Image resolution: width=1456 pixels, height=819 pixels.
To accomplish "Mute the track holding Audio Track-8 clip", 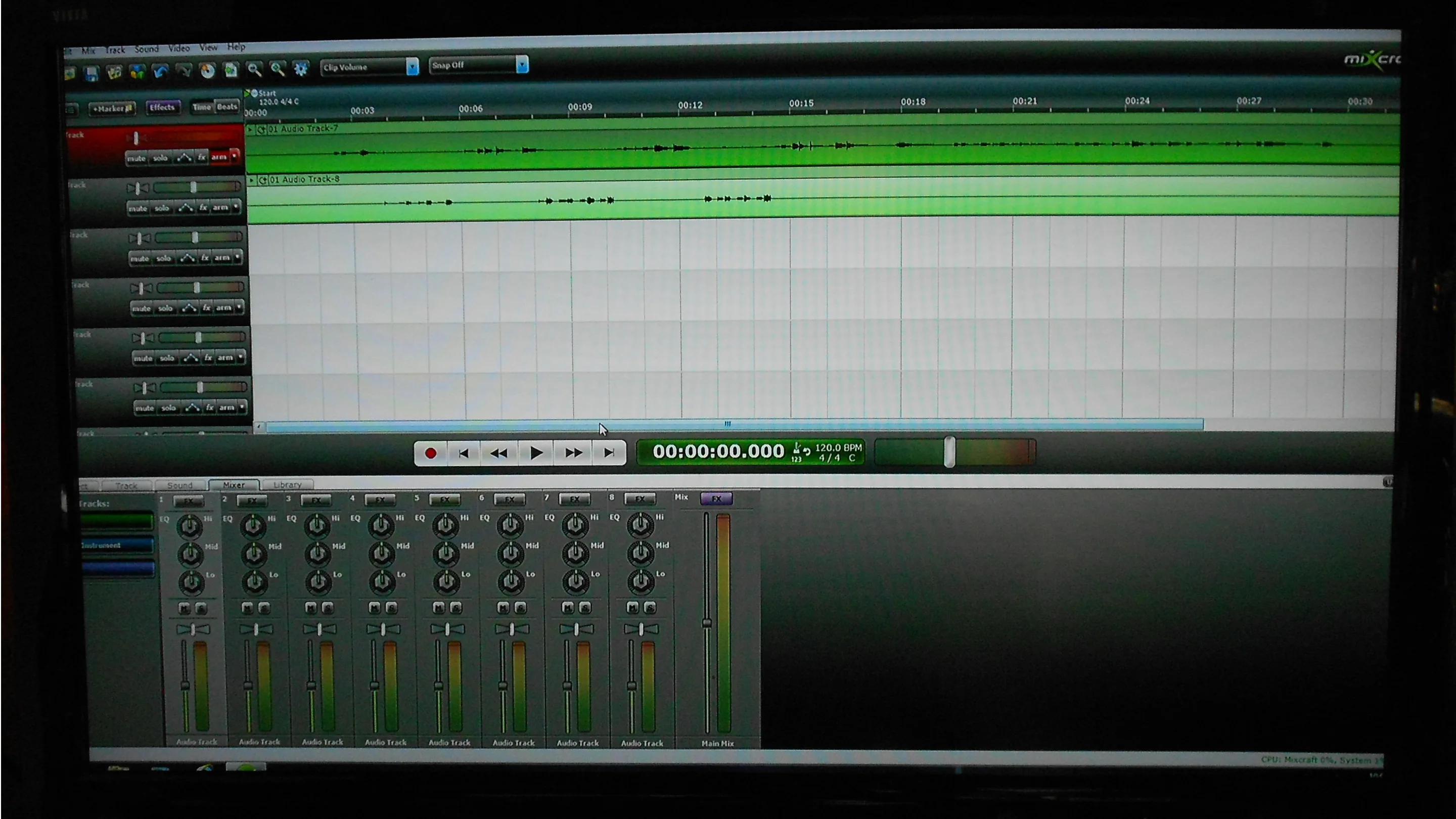I will 138,209.
